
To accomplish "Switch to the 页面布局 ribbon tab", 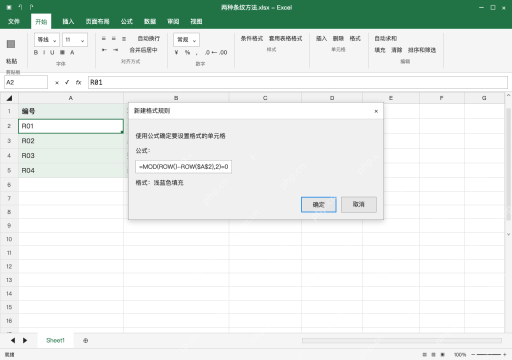I will 97,22.
